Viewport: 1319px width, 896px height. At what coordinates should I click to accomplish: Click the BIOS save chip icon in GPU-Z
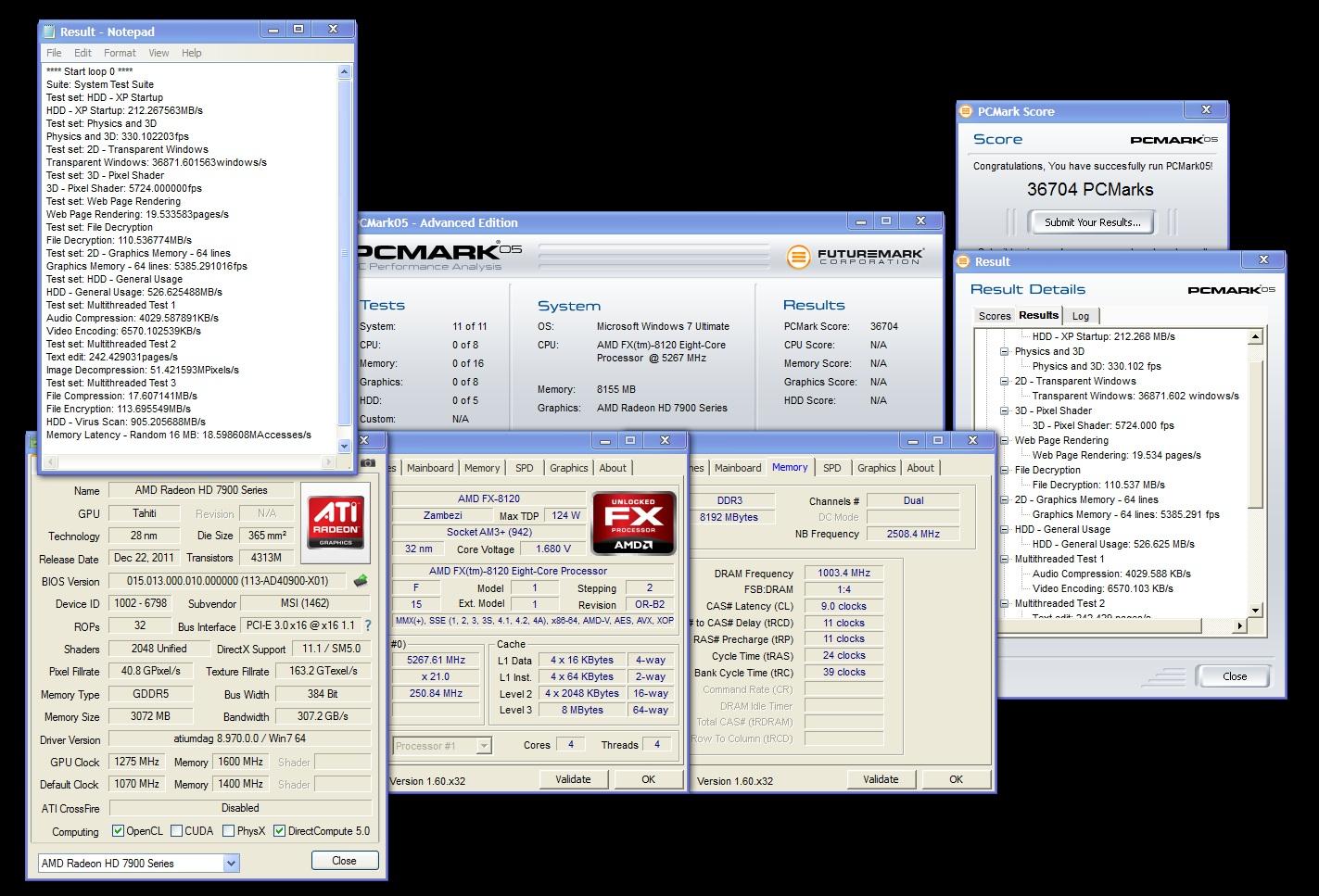point(361,581)
